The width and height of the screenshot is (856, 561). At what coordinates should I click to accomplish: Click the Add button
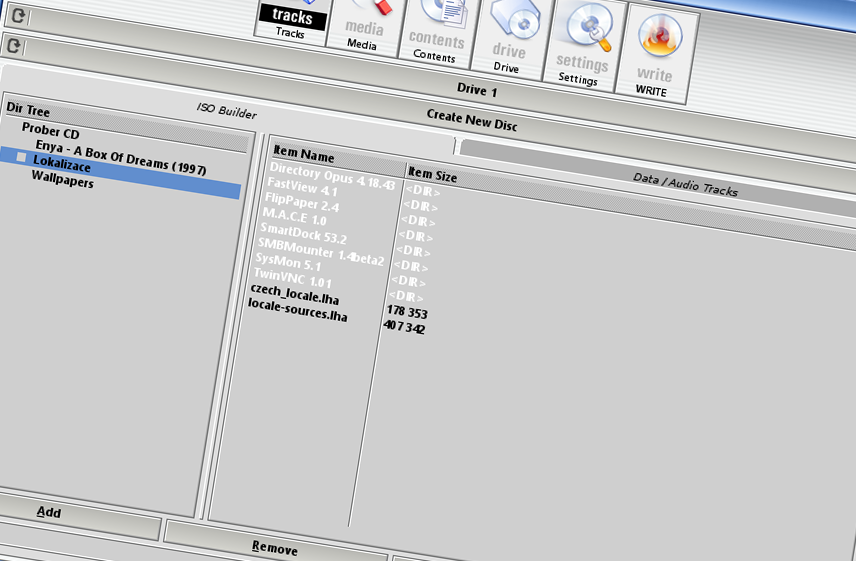pos(49,512)
